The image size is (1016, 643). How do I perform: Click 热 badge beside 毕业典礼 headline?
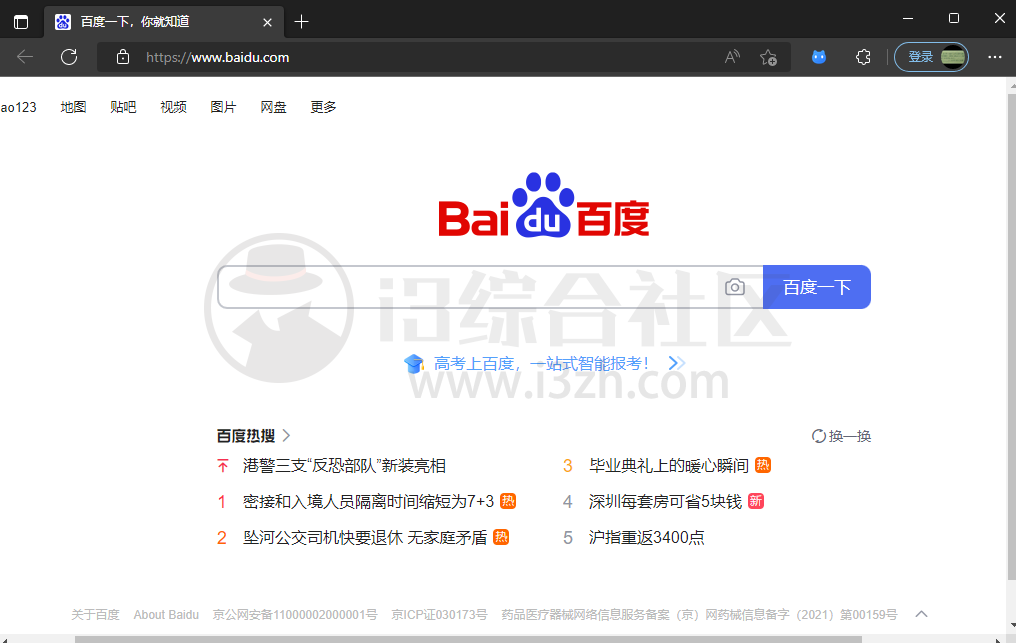tap(763, 465)
